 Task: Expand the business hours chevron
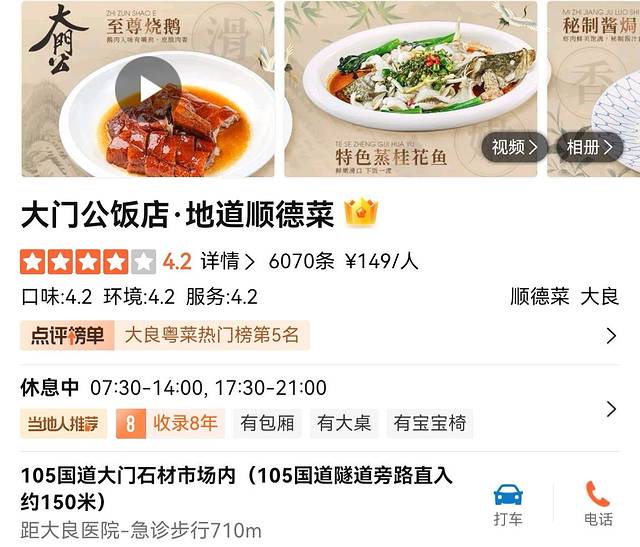coord(611,409)
